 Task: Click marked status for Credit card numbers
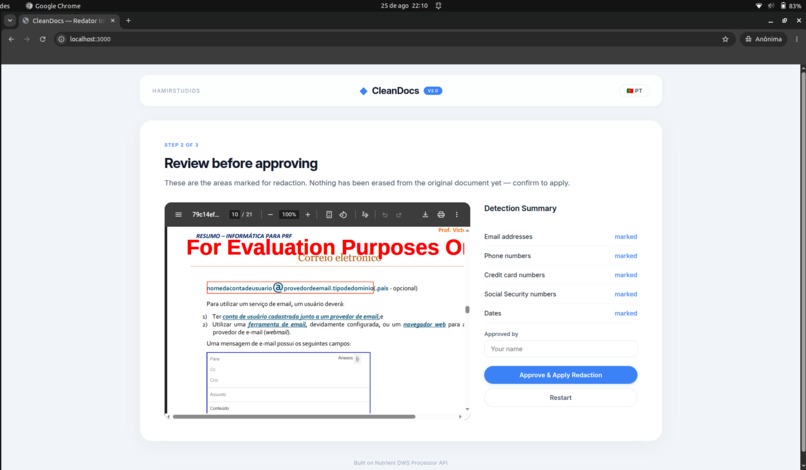click(x=626, y=275)
